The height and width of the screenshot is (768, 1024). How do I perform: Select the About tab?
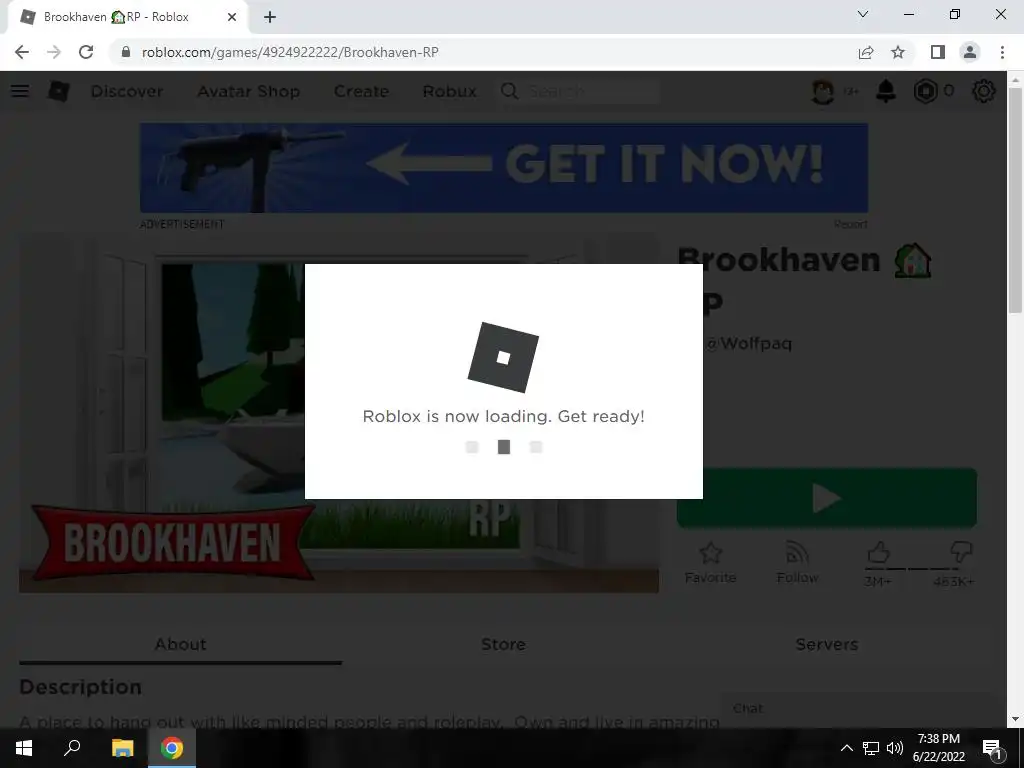coord(180,645)
